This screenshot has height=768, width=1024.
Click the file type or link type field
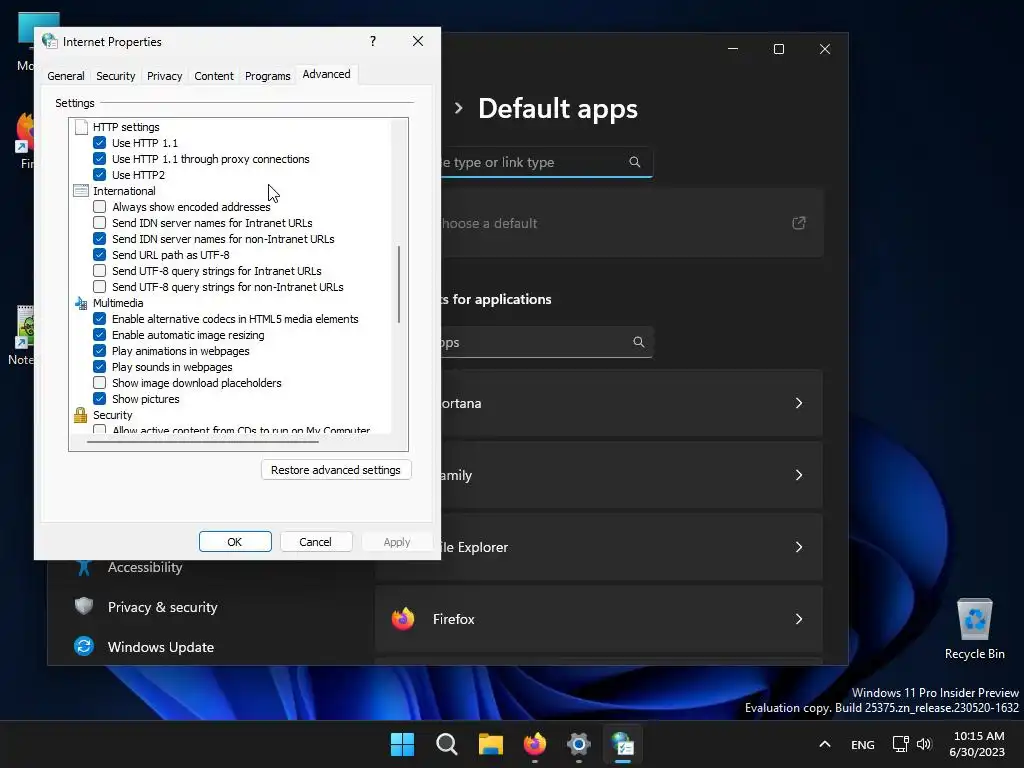547,162
